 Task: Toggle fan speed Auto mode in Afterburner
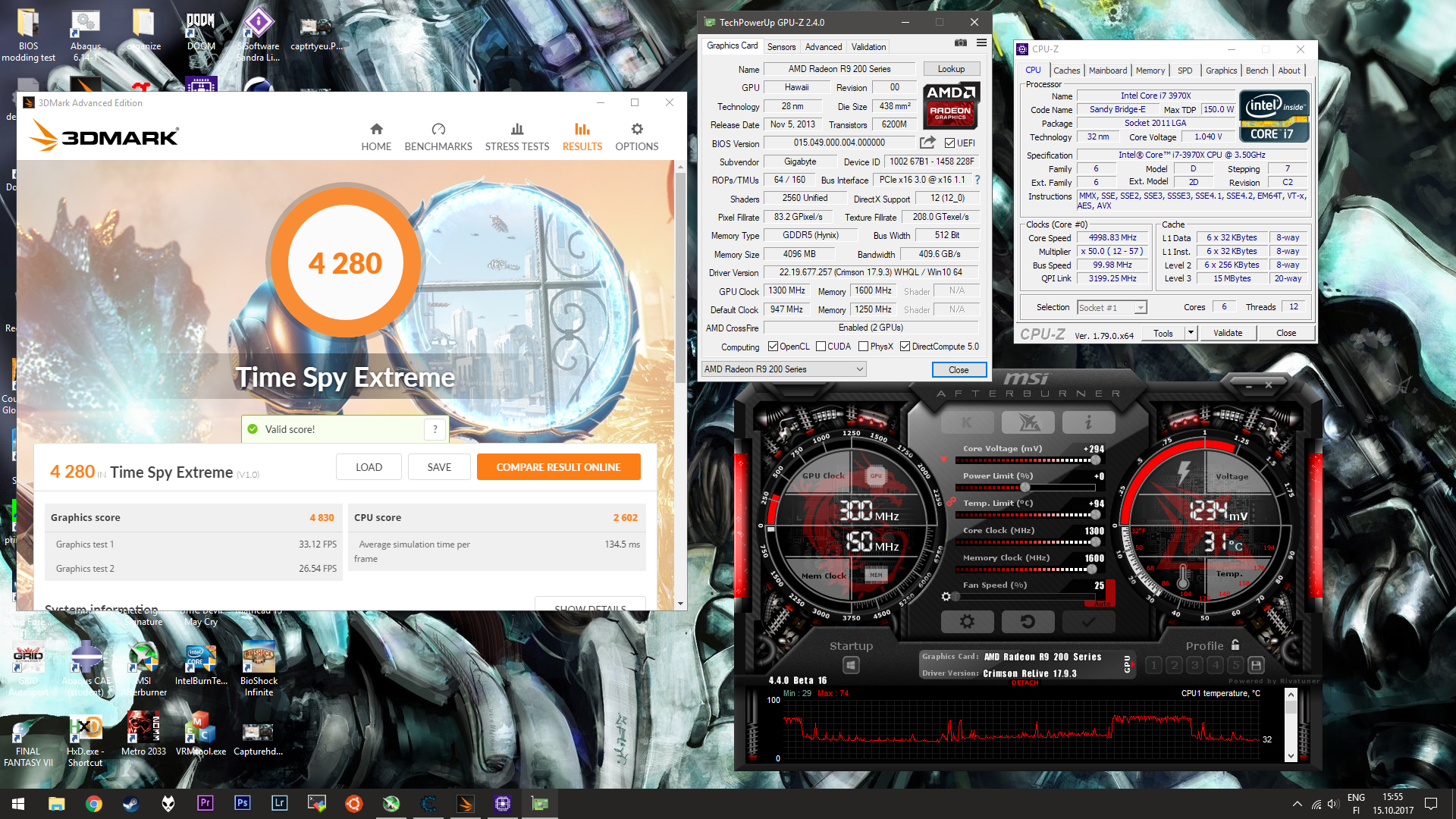[1102, 604]
